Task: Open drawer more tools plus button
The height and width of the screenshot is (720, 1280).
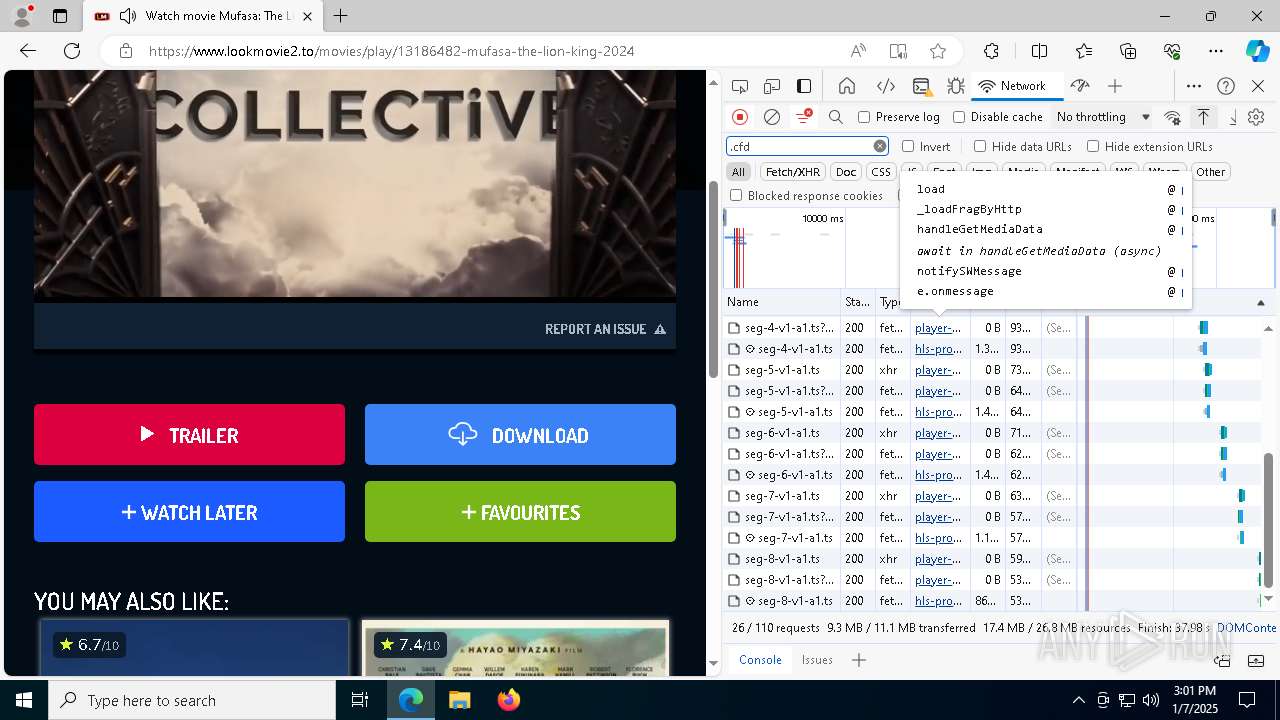Action: tap(859, 660)
